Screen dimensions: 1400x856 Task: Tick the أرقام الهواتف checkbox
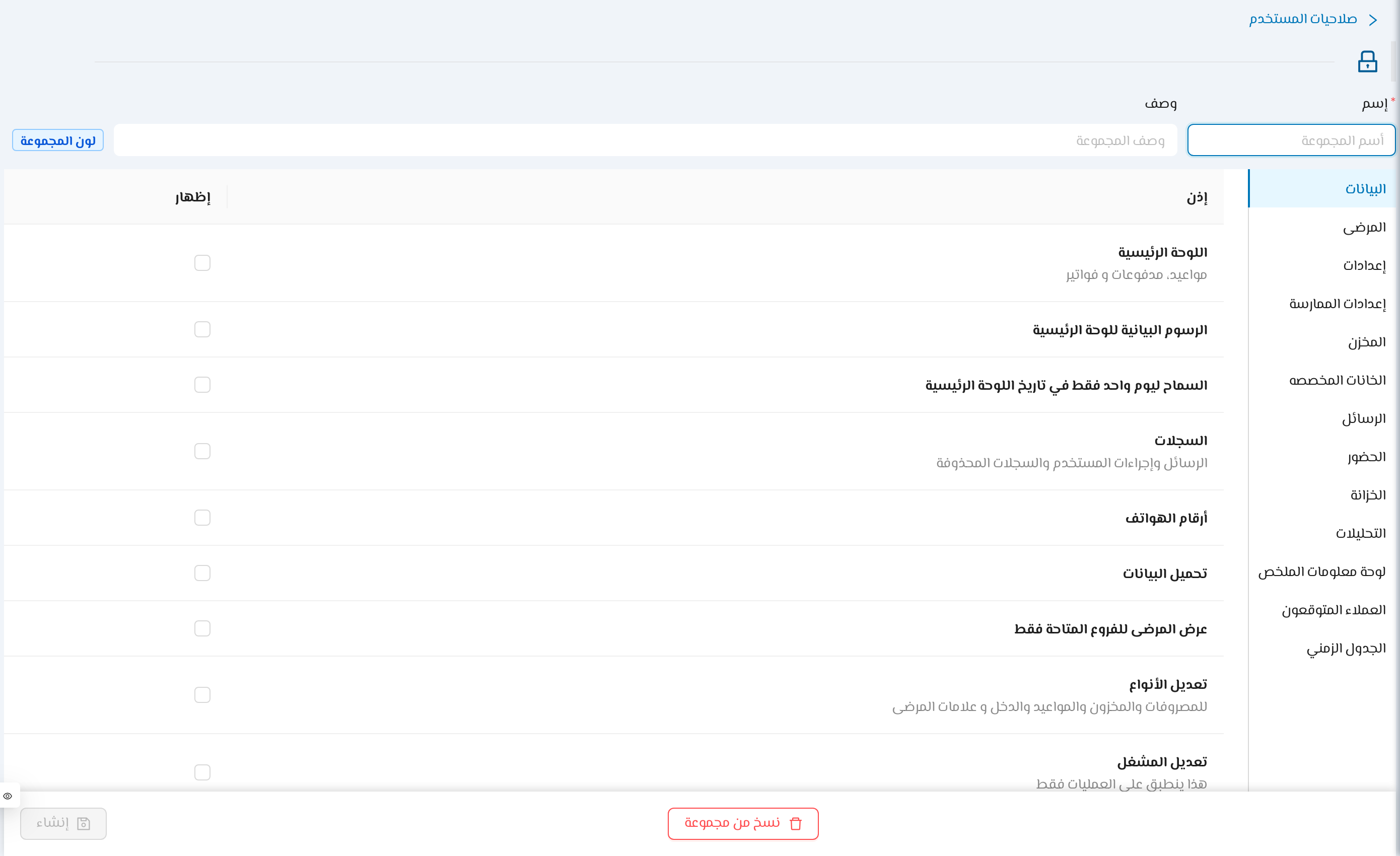(x=202, y=518)
